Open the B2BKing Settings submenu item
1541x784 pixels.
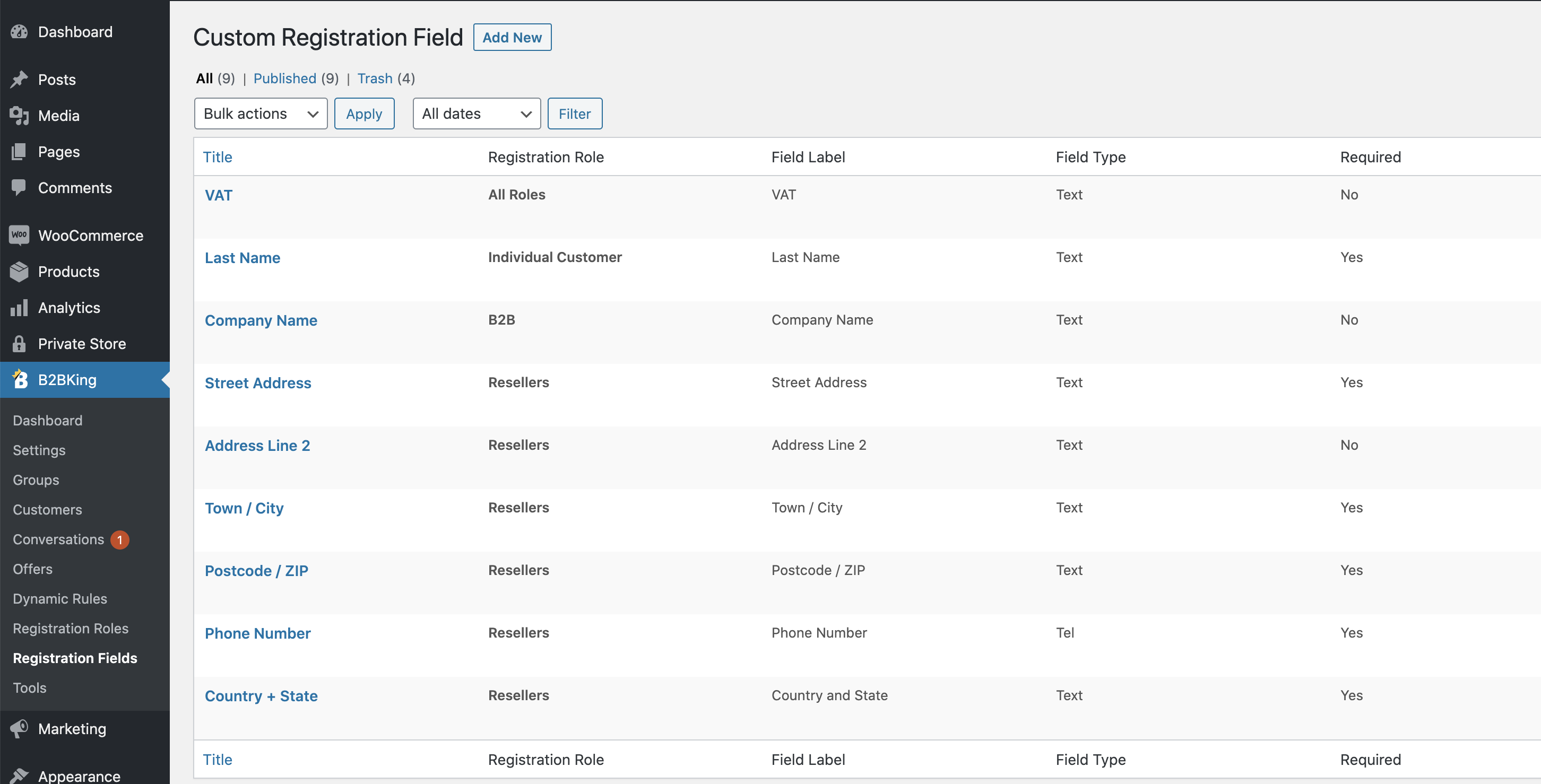(39, 450)
